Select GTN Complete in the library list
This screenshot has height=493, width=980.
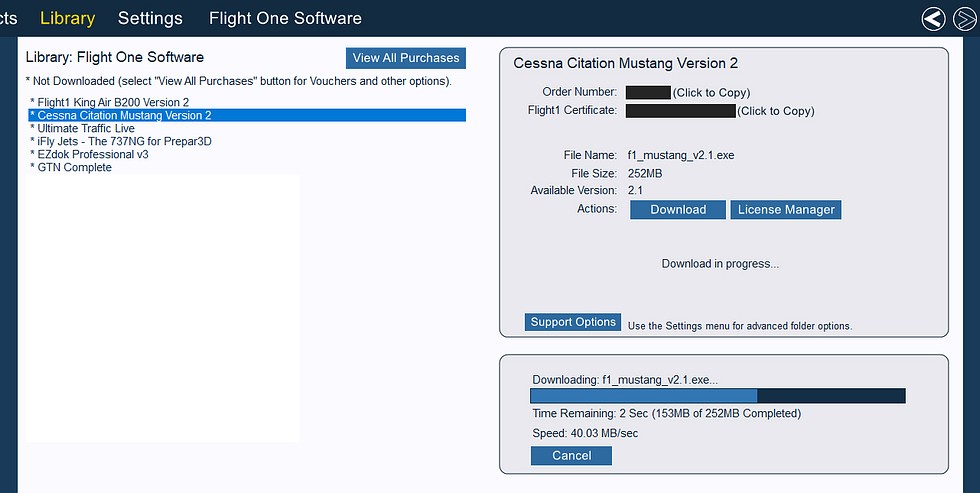[247, 167]
